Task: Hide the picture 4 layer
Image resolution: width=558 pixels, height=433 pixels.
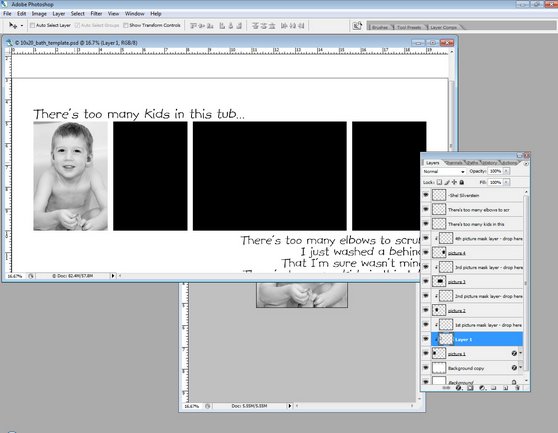Action: click(426, 252)
